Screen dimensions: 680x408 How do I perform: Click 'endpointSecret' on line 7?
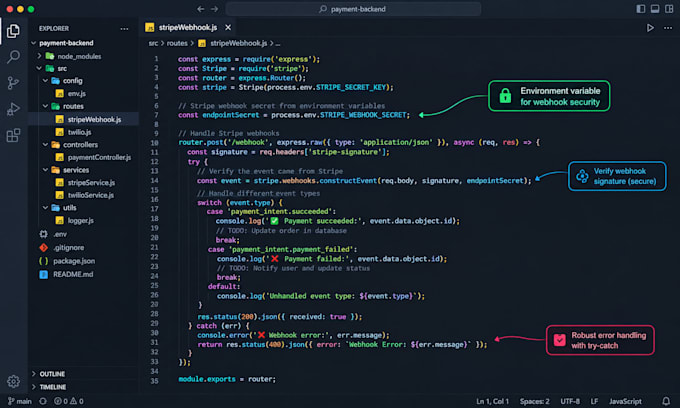tap(230, 115)
